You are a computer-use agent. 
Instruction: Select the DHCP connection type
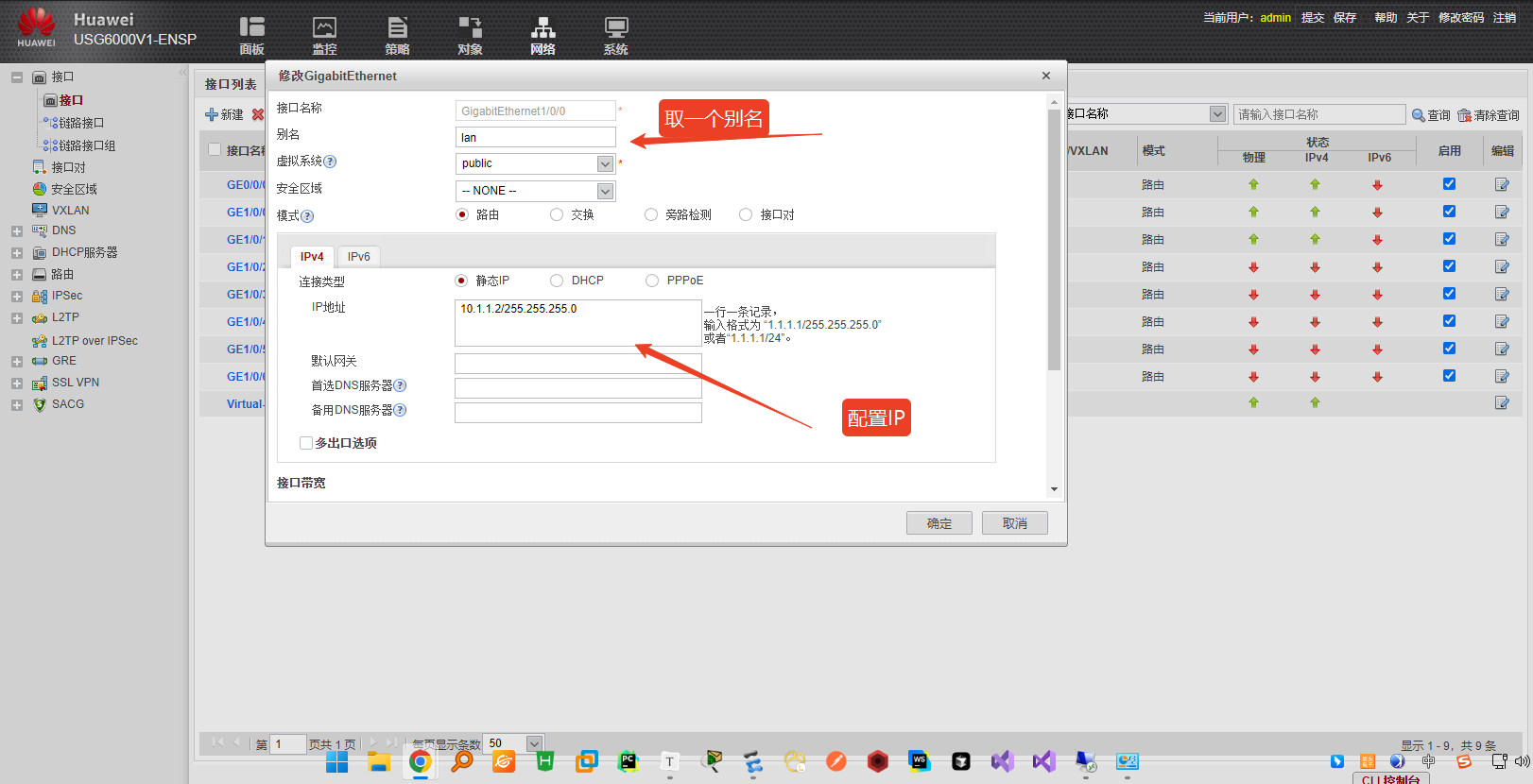557,281
